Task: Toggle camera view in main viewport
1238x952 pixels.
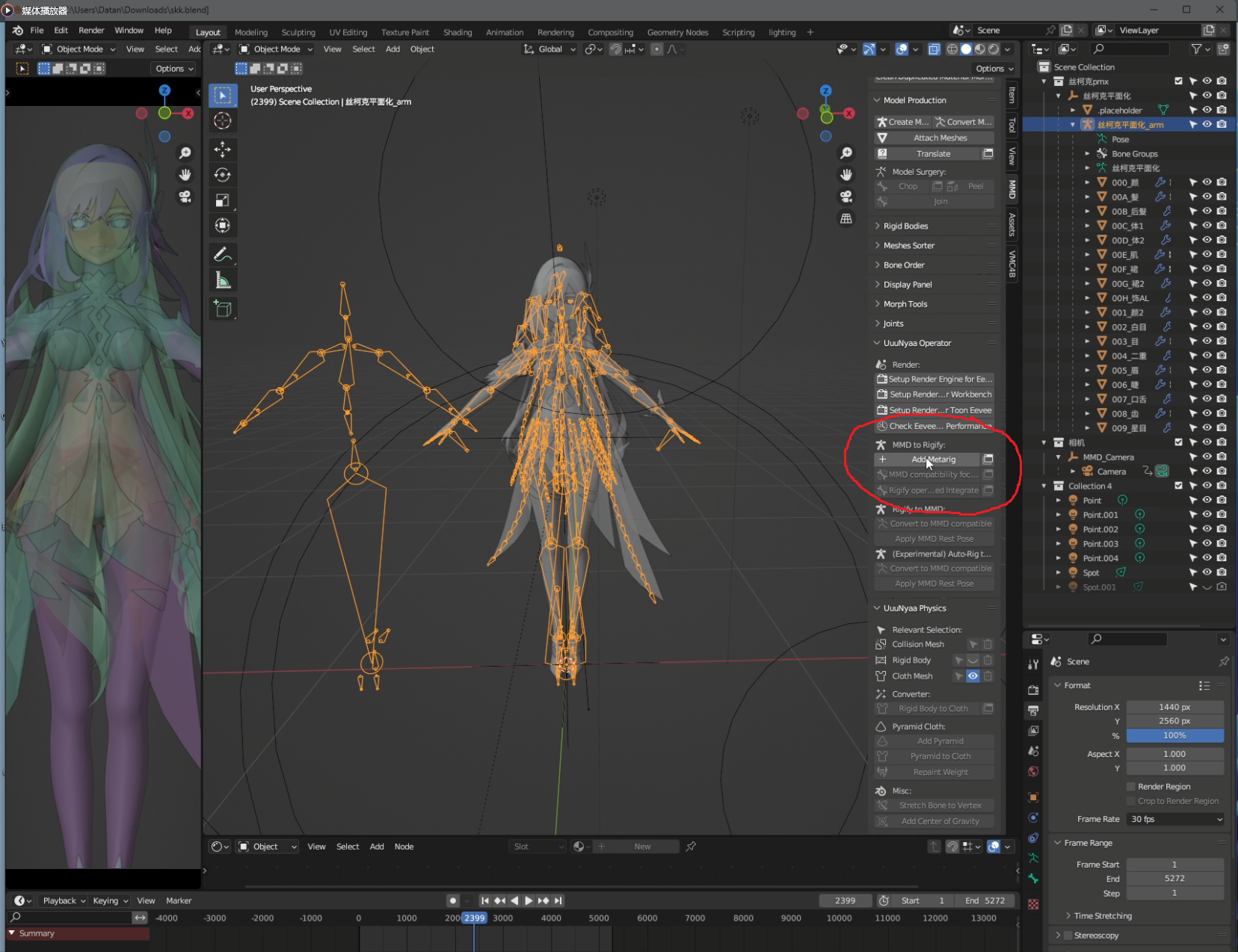Action: [x=846, y=197]
